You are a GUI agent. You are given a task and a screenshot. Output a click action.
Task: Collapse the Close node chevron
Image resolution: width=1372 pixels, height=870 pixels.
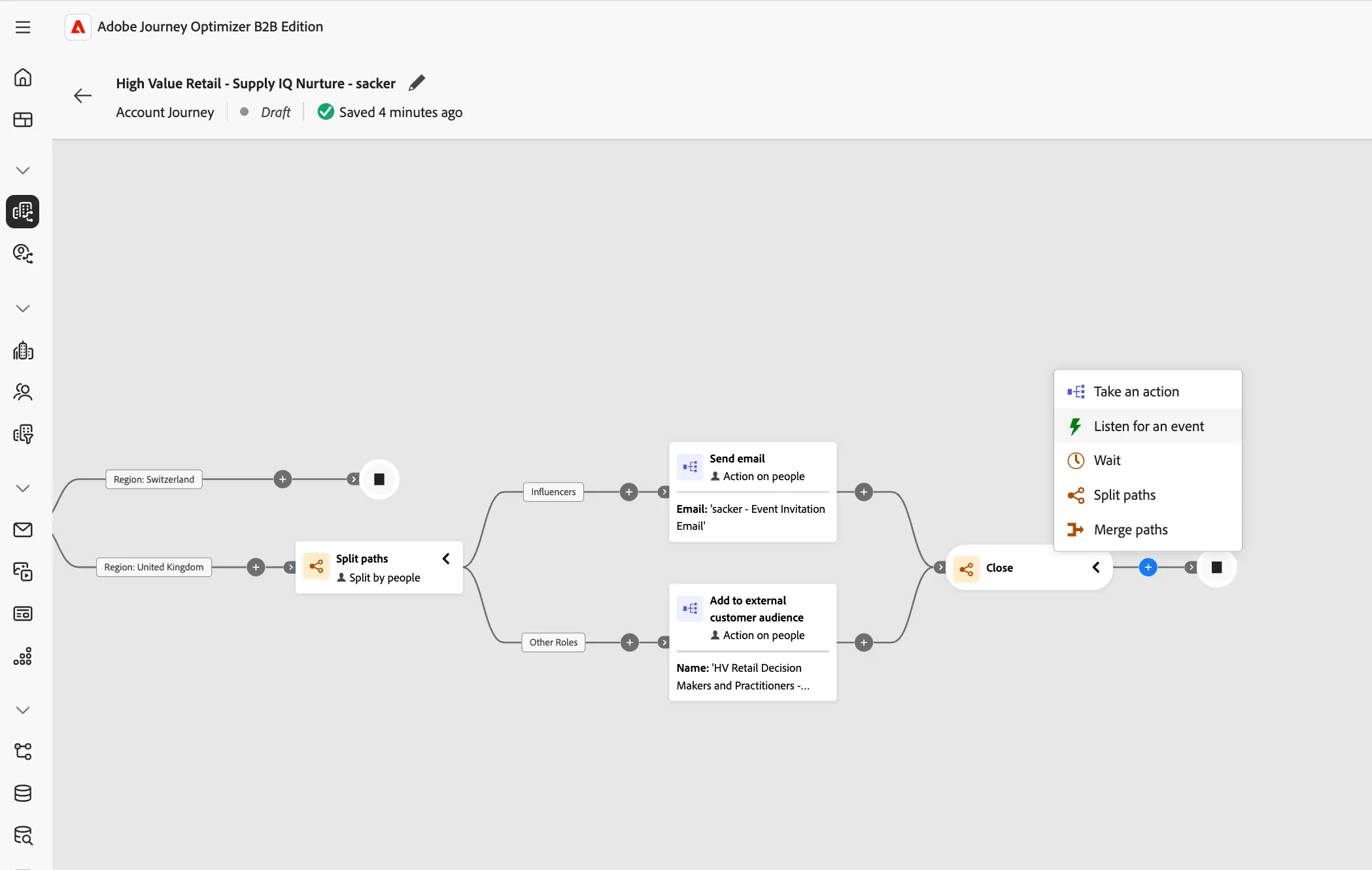pos(1096,567)
